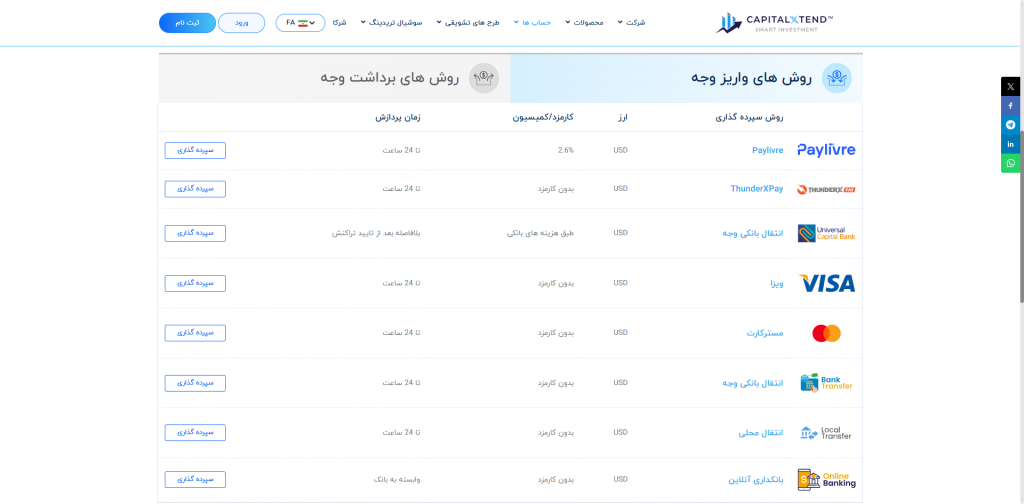Click سپرده گذاری button for ThunderXPay
The height and width of the screenshot is (504, 1024).
(195, 189)
